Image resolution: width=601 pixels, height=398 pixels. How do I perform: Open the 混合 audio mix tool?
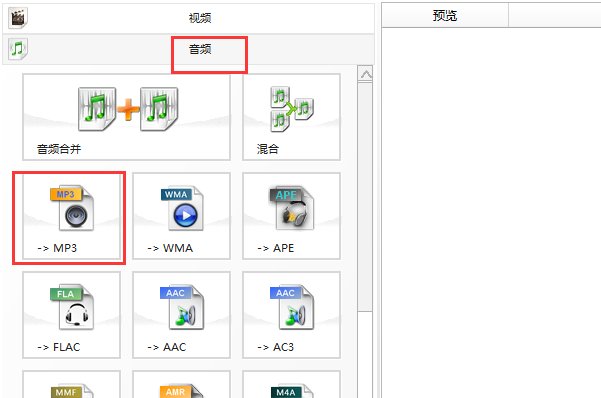pos(291,117)
